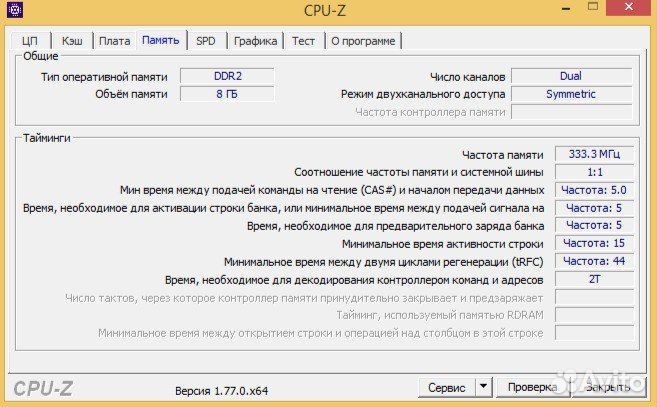Click the tRFC regeneration cycles label
Screen dimensions: 657x407
(x=383, y=262)
